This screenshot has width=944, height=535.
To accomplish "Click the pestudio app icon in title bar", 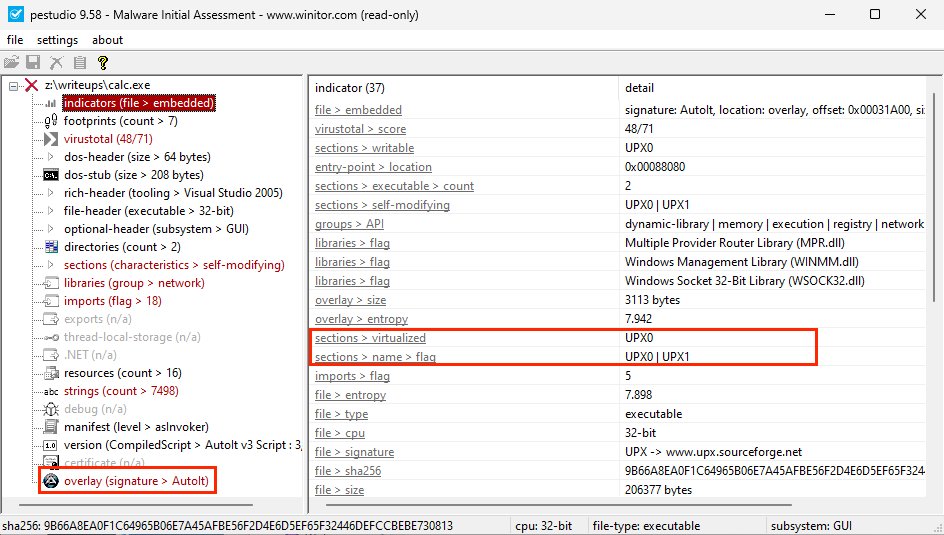I will (x=15, y=14).
